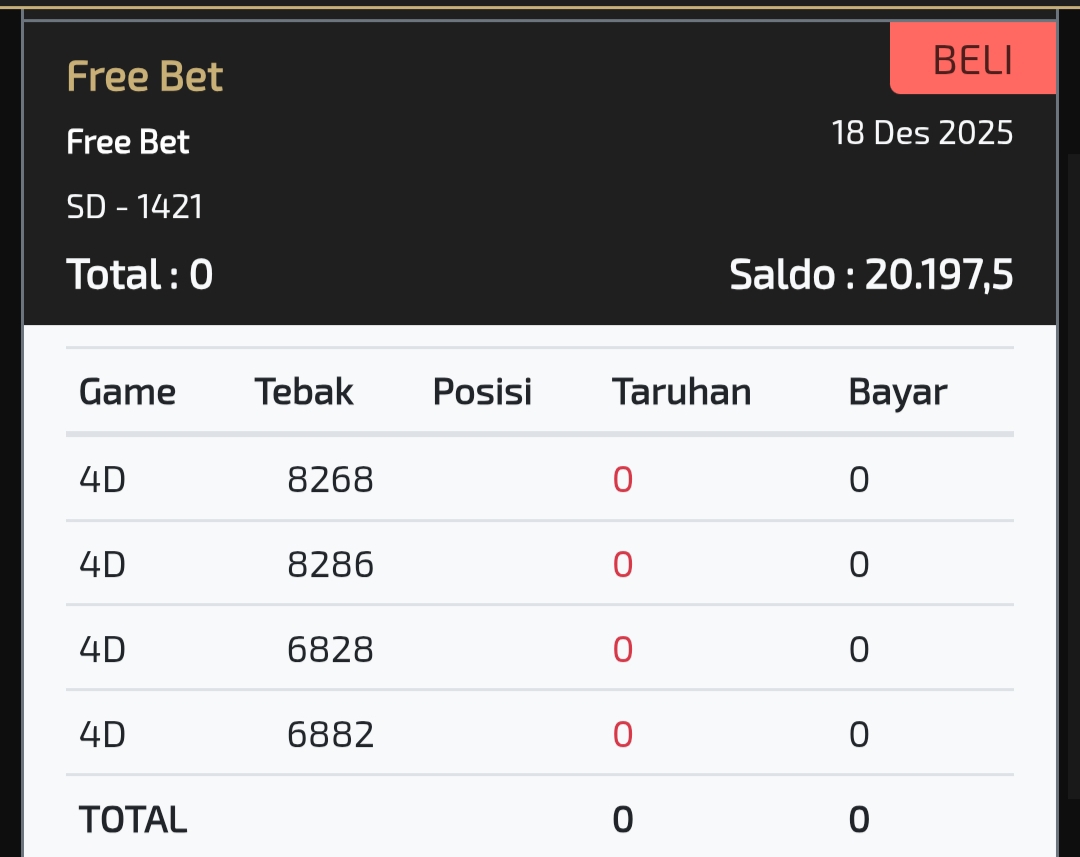Select the white Free Bet subtitle
Image resolution: width=1080 pixels, height=857 pixels.
coord(128,142)
